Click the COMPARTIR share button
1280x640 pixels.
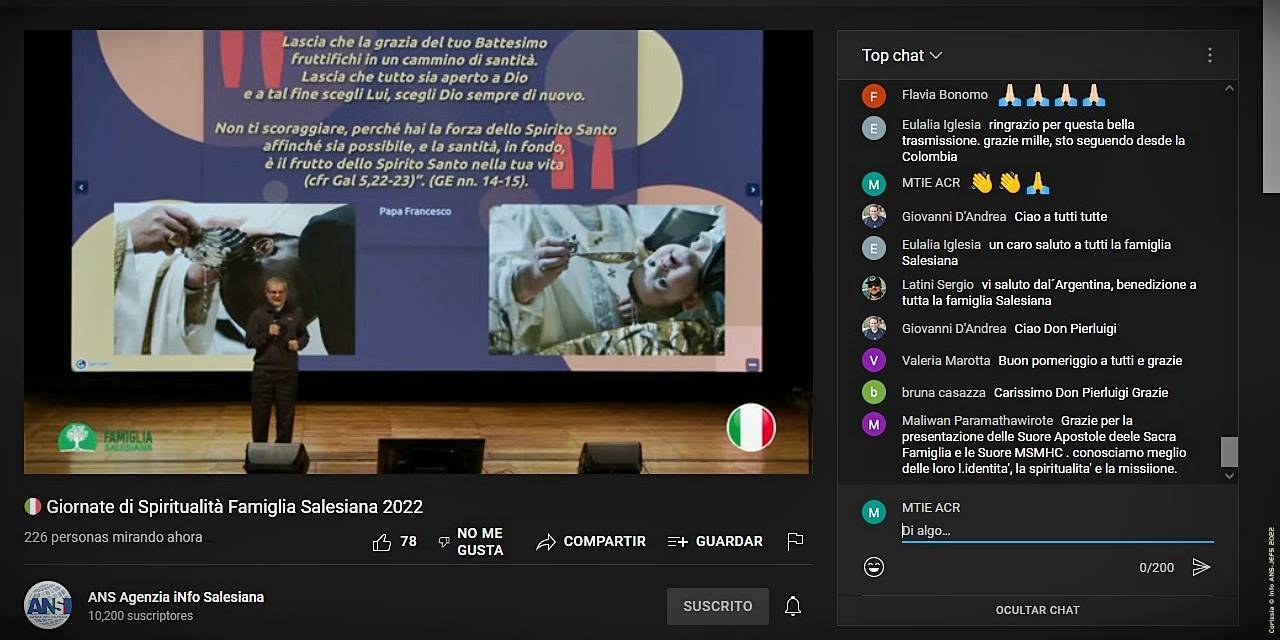point(591,542)
